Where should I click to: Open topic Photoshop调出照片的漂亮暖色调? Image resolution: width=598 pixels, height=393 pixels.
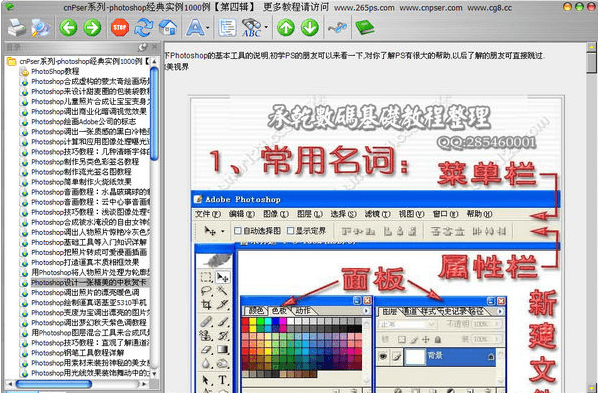[x=85, y=292]
